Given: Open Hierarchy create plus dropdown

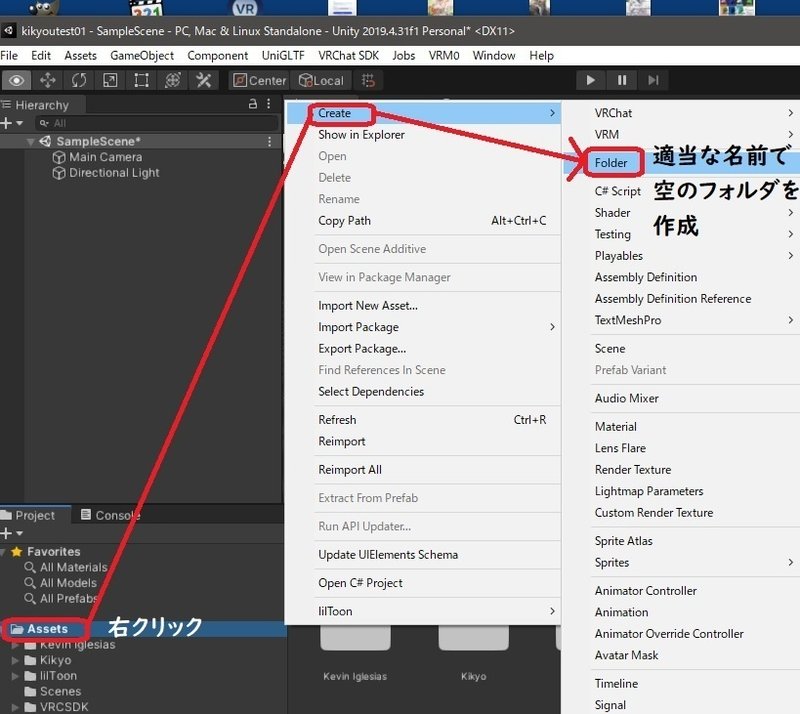Looking at the screenshot, I should 12,123.
